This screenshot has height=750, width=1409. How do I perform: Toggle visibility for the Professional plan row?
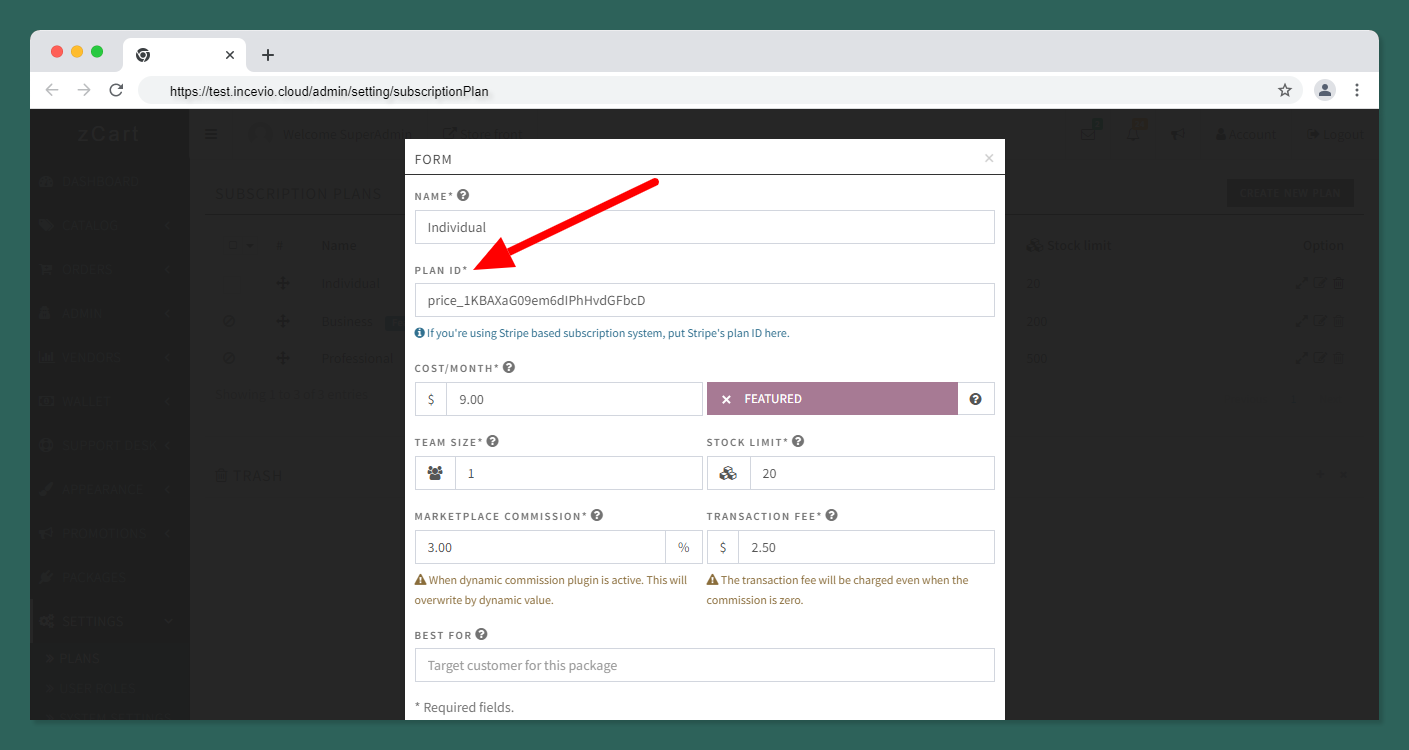click(228, 357)
